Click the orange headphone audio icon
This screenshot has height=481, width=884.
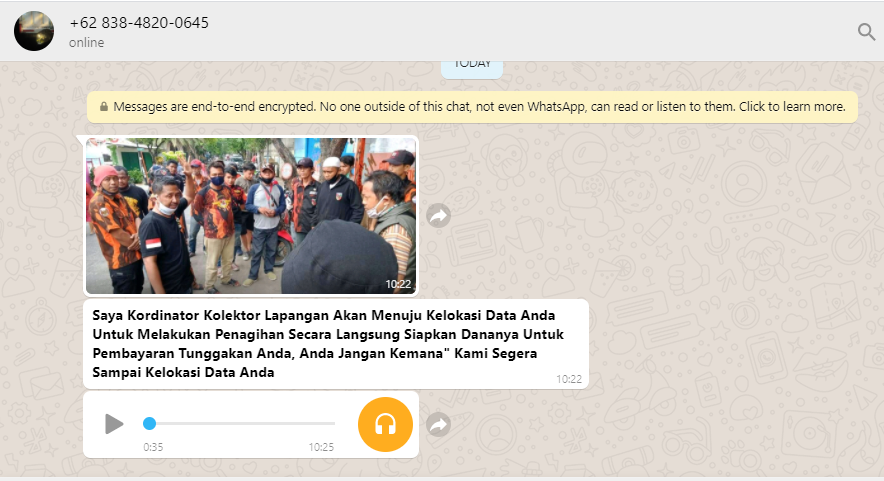385,424
